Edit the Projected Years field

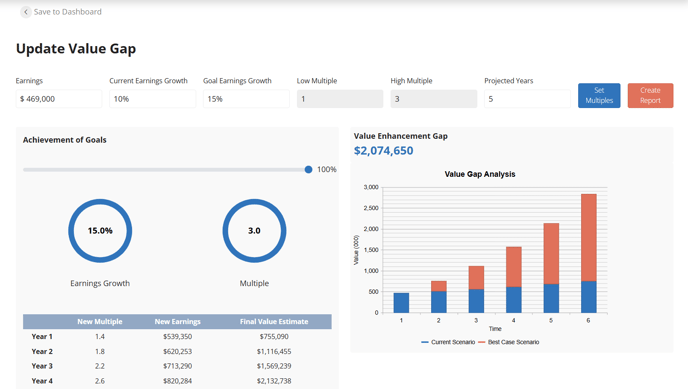click(x=527, y=99)
